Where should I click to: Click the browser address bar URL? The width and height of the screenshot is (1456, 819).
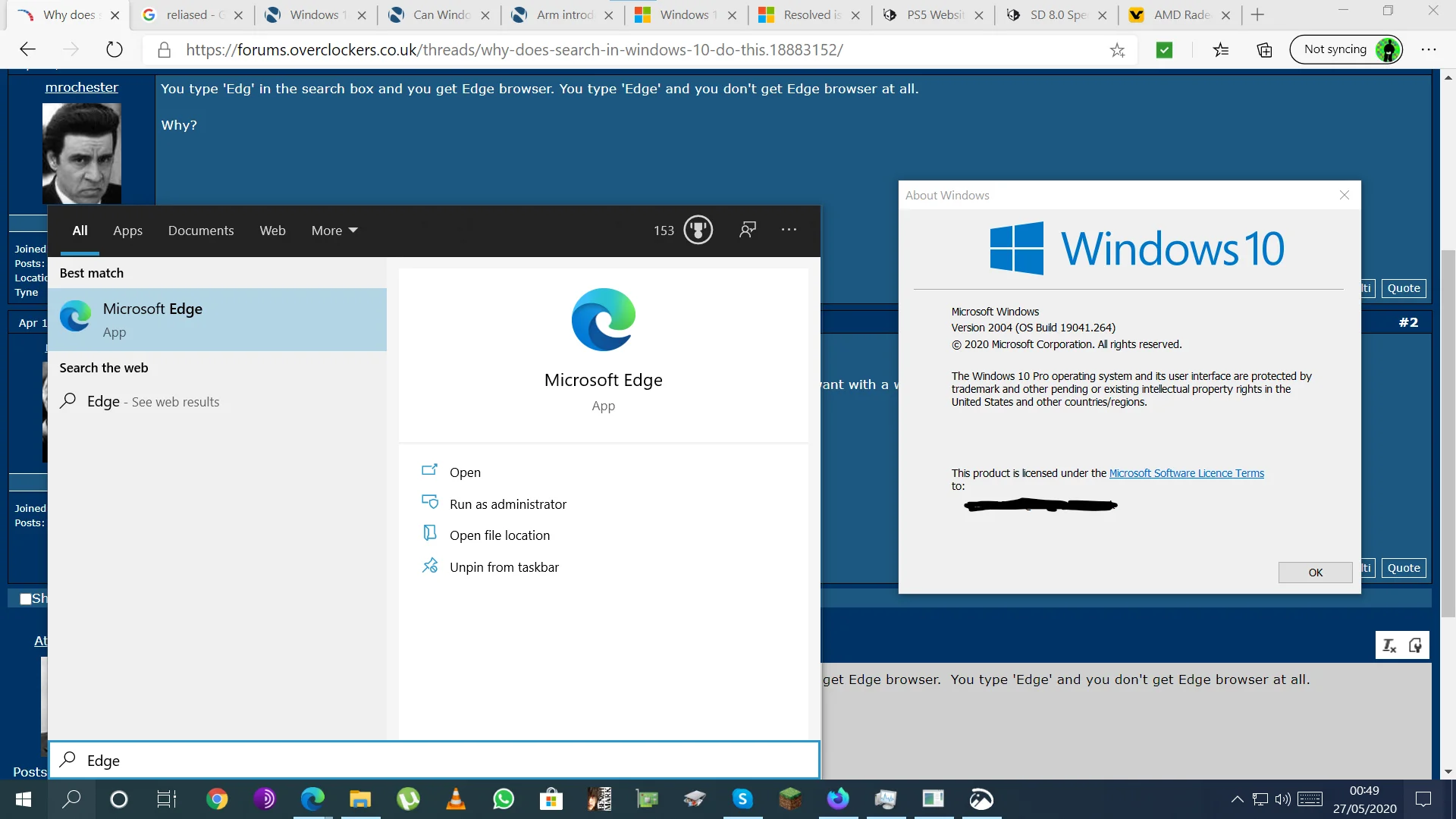tap(514, 50)
